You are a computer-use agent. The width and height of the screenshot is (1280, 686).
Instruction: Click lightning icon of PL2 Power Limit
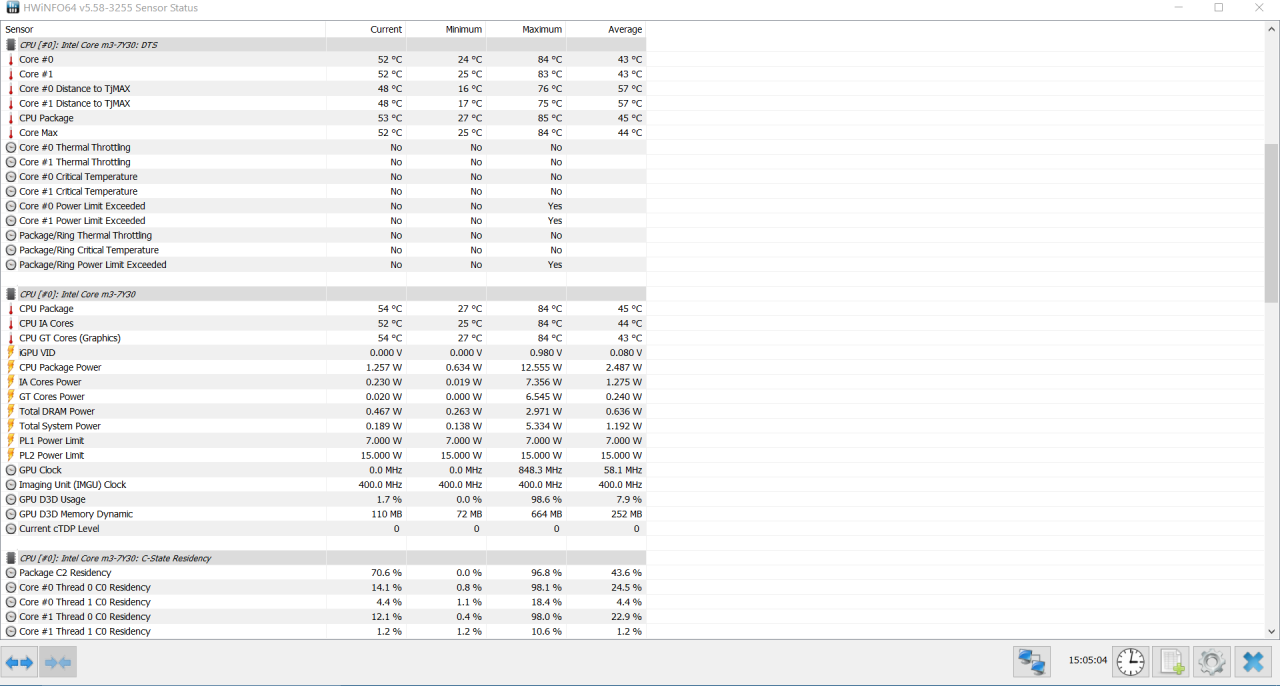[11, 455]
